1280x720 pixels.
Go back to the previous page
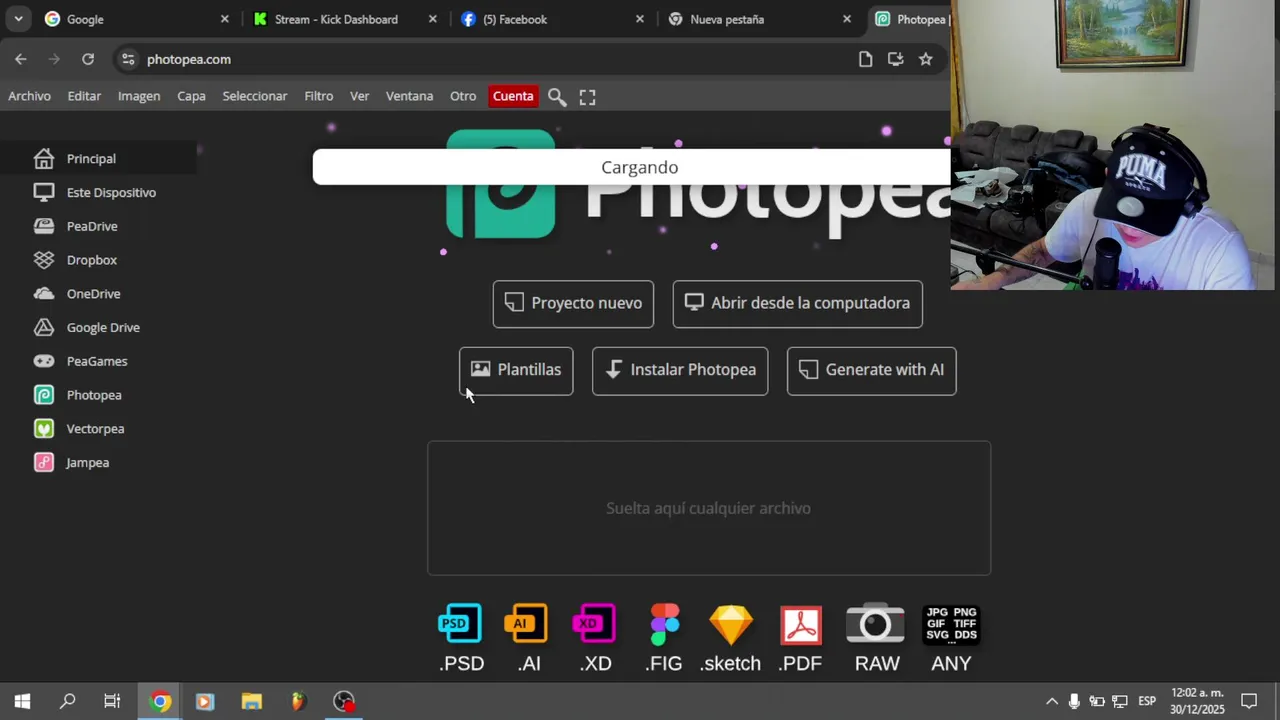tap(21, 59)
